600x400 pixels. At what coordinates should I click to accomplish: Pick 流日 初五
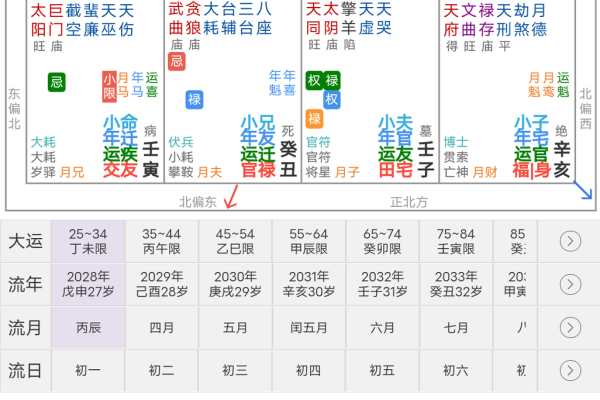[382, 371]
